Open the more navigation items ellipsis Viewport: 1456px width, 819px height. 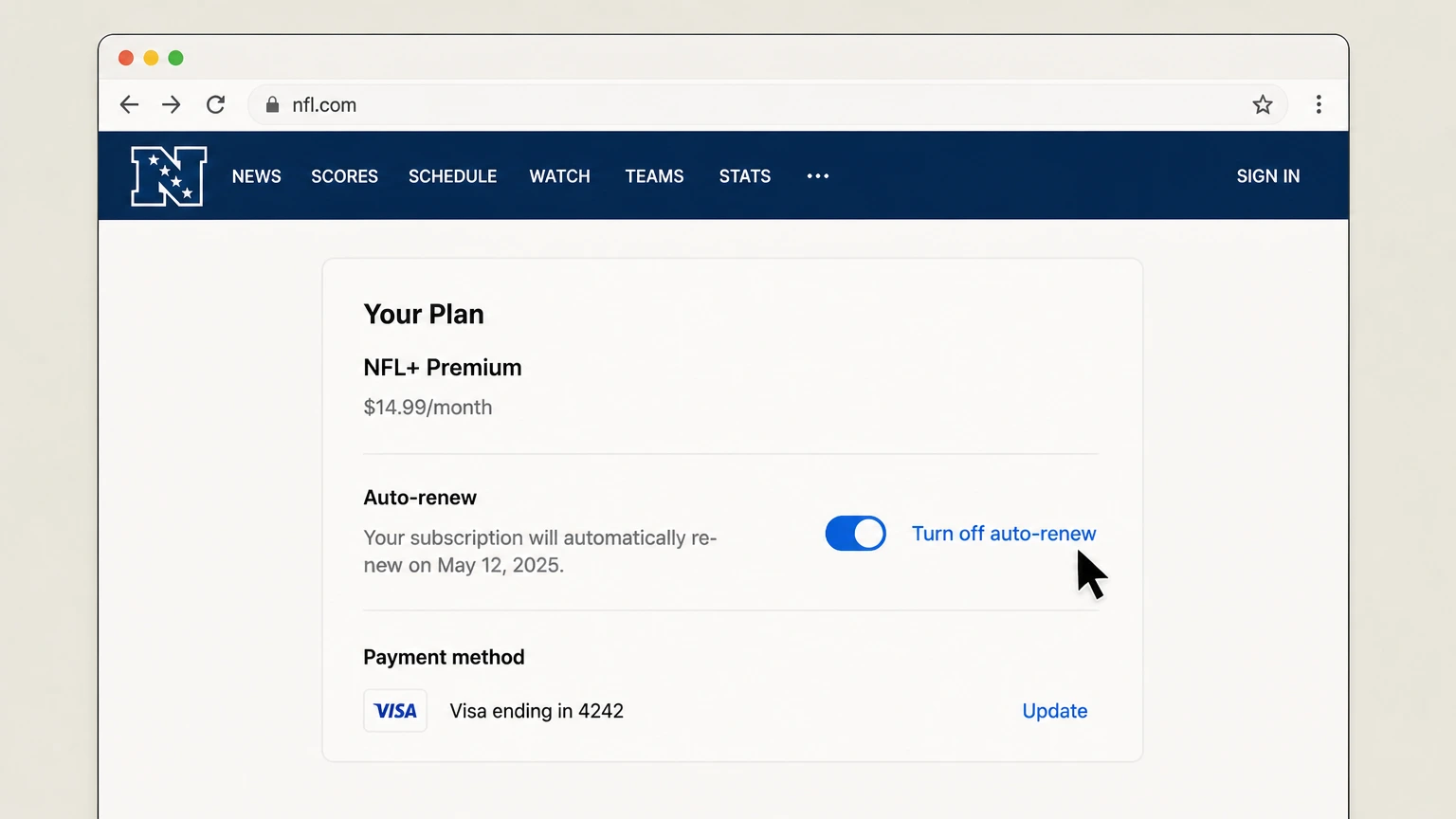click(x=818, y=176)
